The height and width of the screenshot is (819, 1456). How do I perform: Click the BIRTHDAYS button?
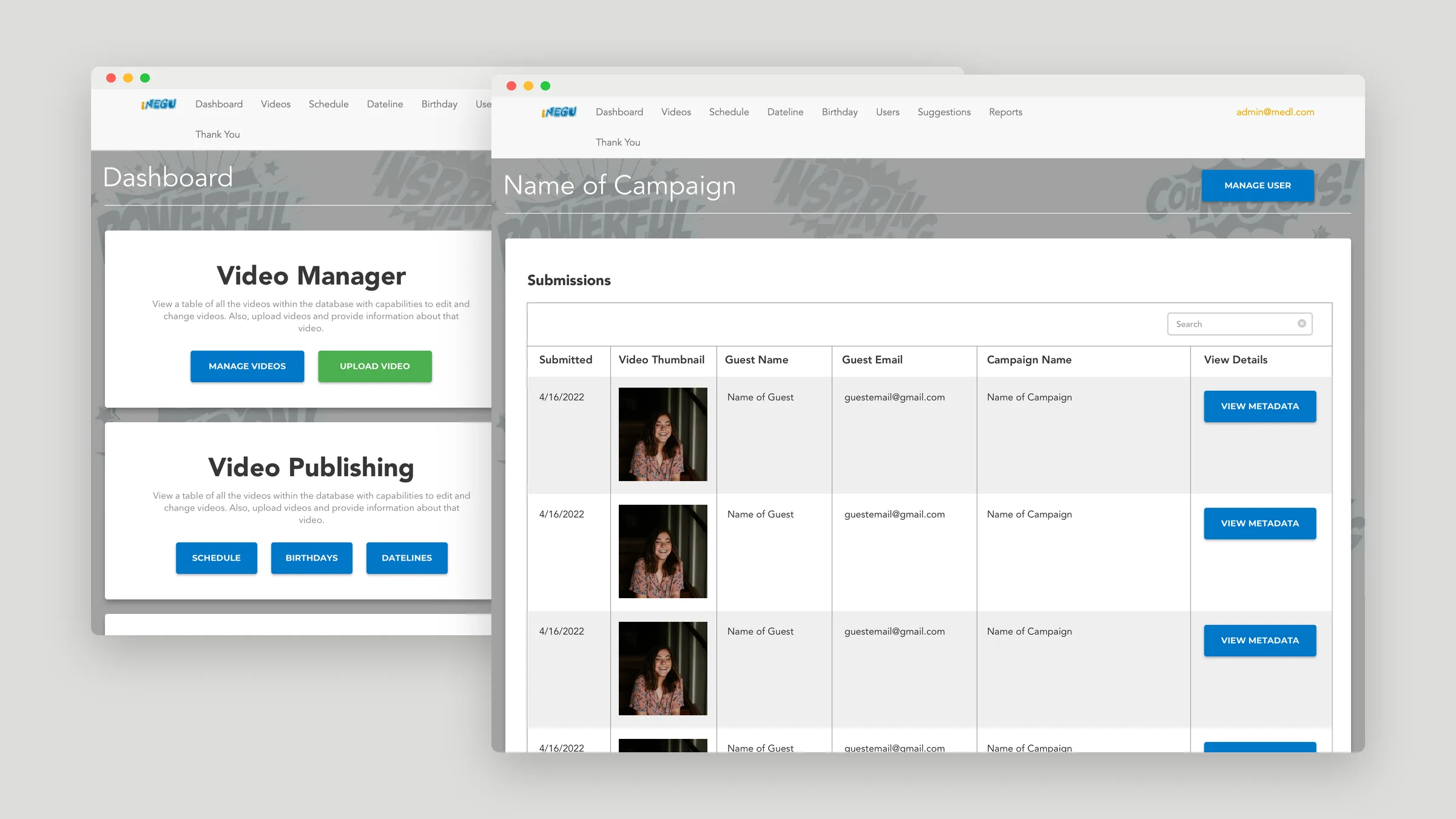312,558
